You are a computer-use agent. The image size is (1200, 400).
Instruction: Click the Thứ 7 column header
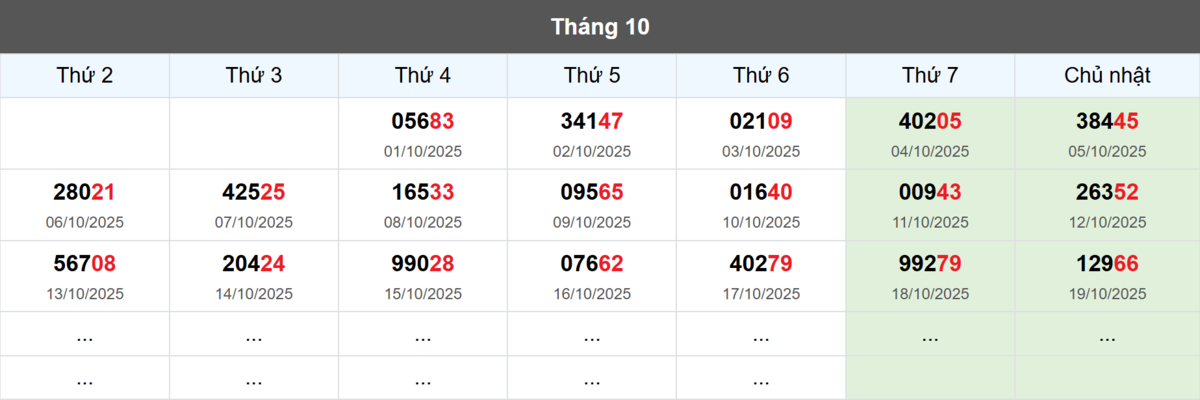930,75
